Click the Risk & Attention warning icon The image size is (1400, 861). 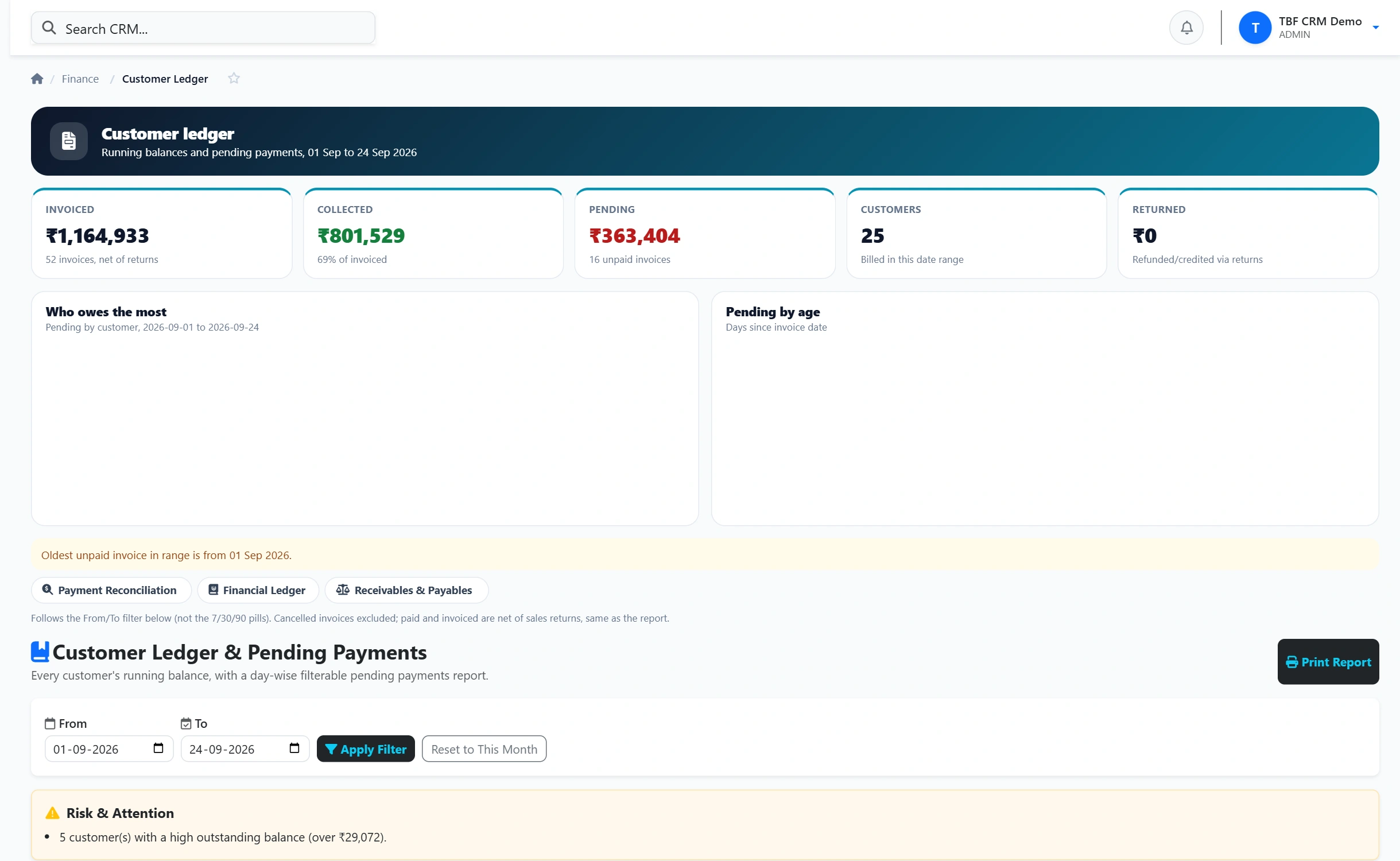pos(52,813)
